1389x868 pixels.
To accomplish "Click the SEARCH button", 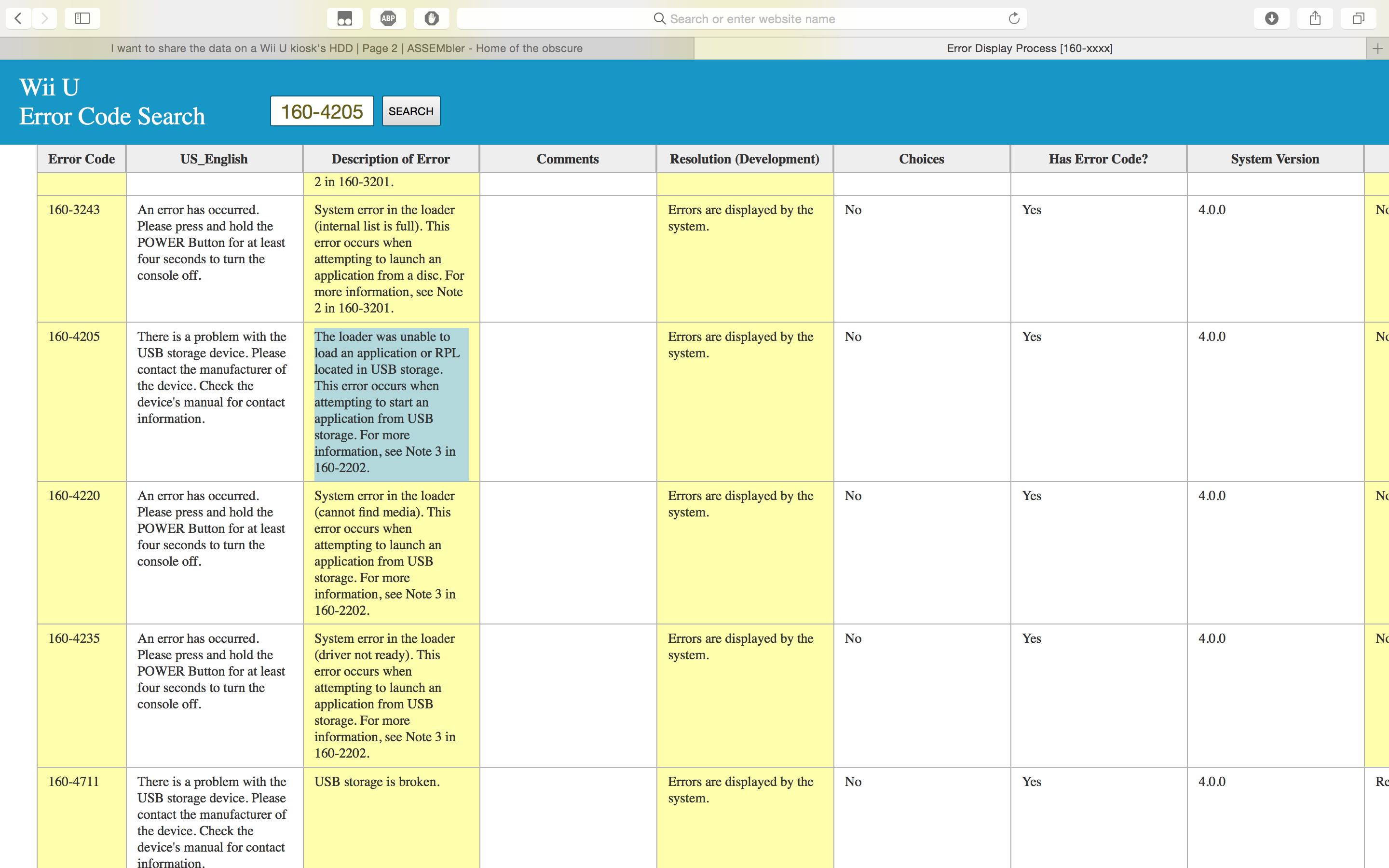I will 411,111.
